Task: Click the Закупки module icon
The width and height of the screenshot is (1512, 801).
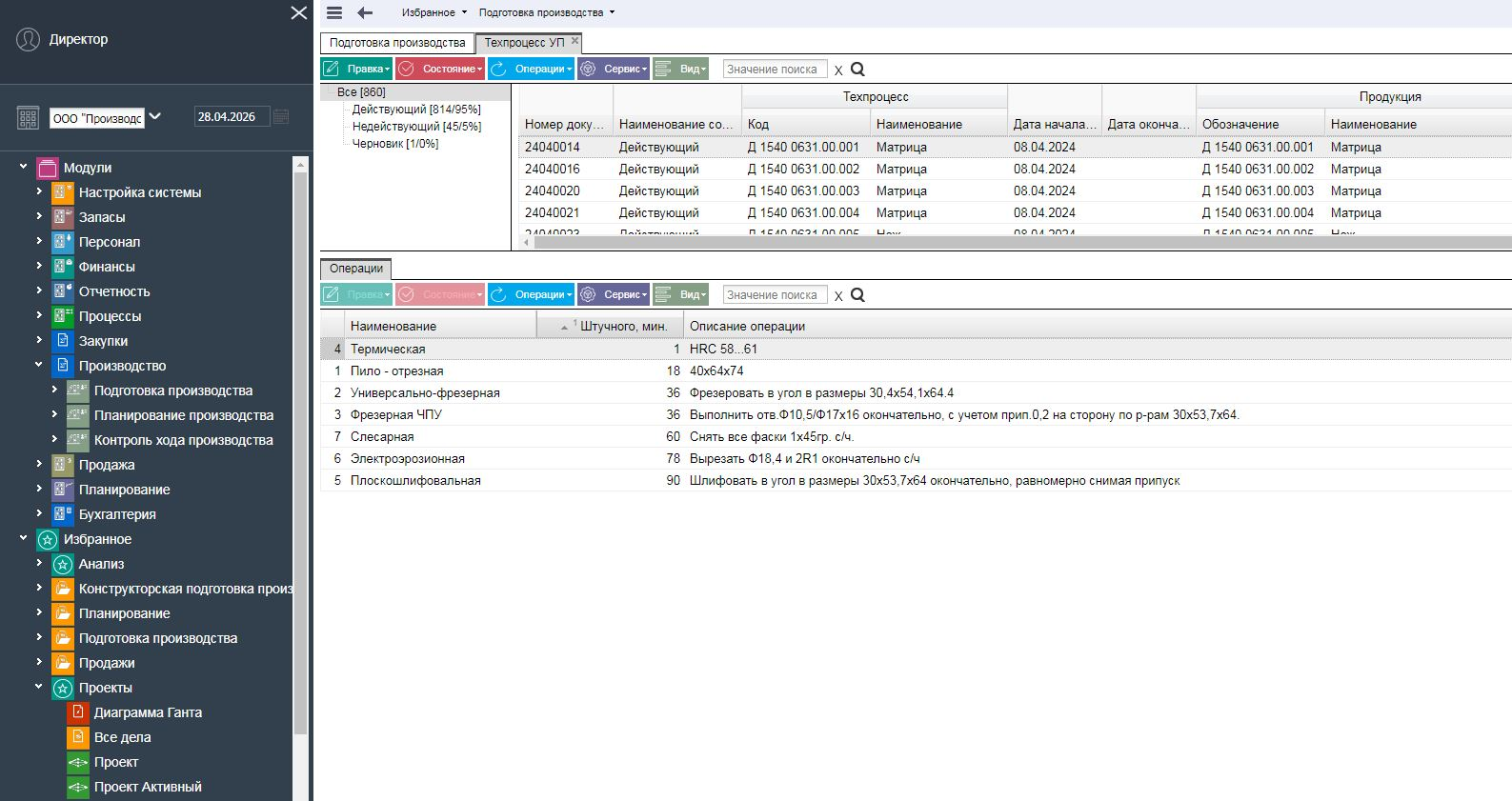Action: point(63,341)
